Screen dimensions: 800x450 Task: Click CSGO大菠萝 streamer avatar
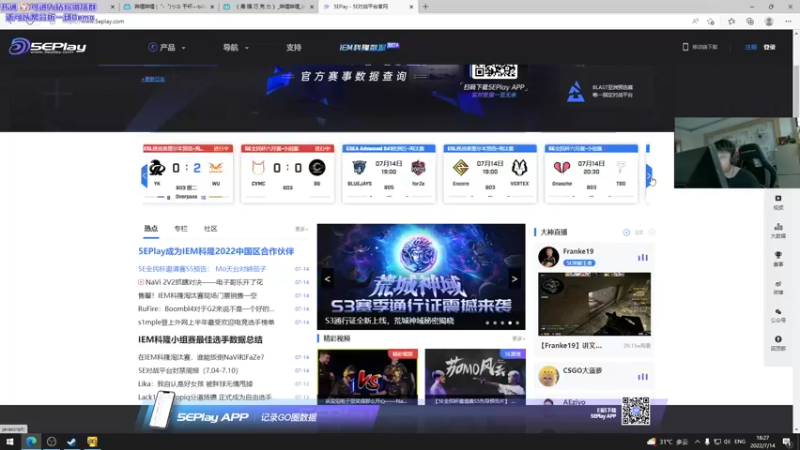coord(548,376)
